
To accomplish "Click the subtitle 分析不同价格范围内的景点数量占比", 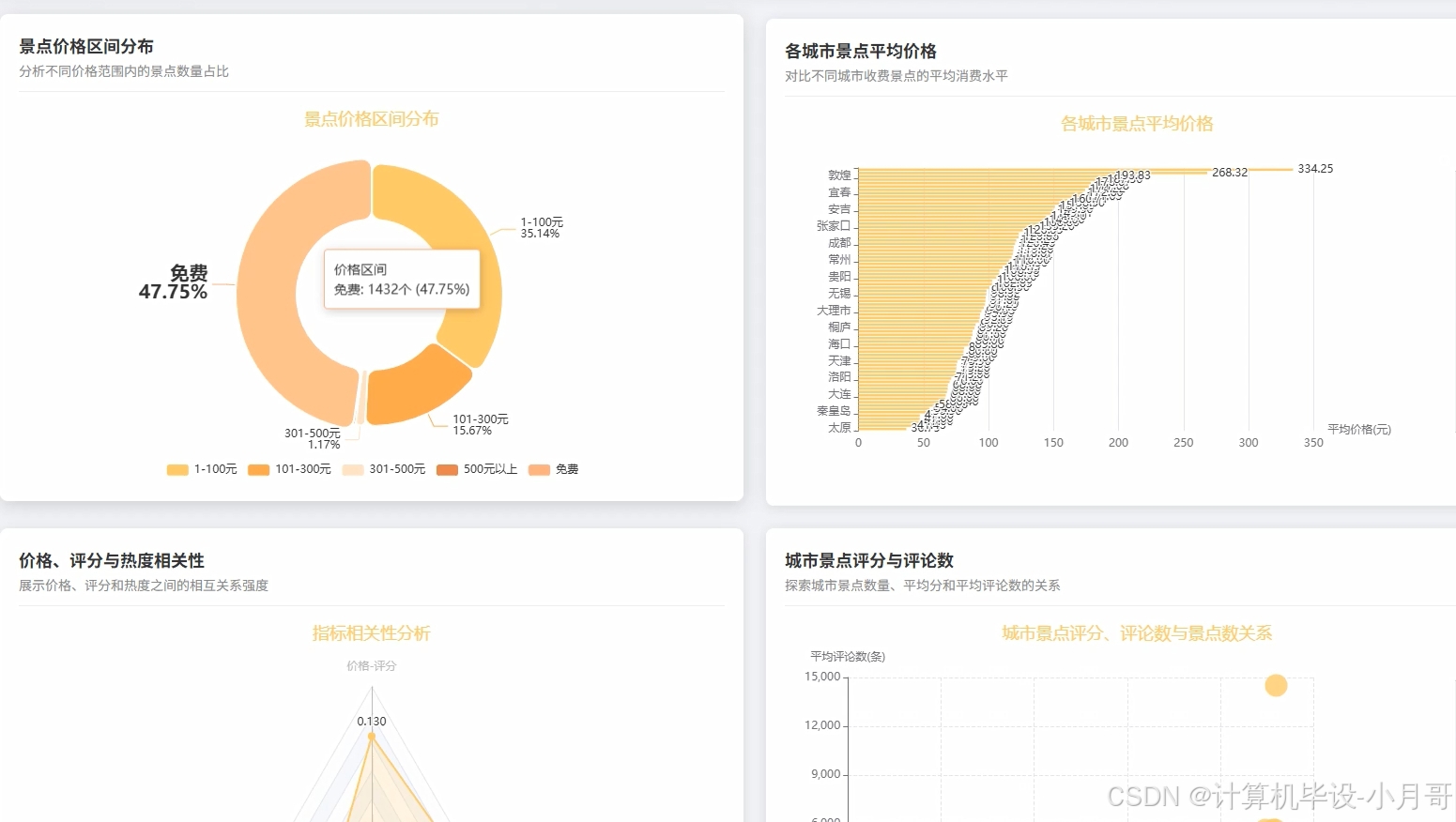I will pyautogui.click(x=124, y=71).
